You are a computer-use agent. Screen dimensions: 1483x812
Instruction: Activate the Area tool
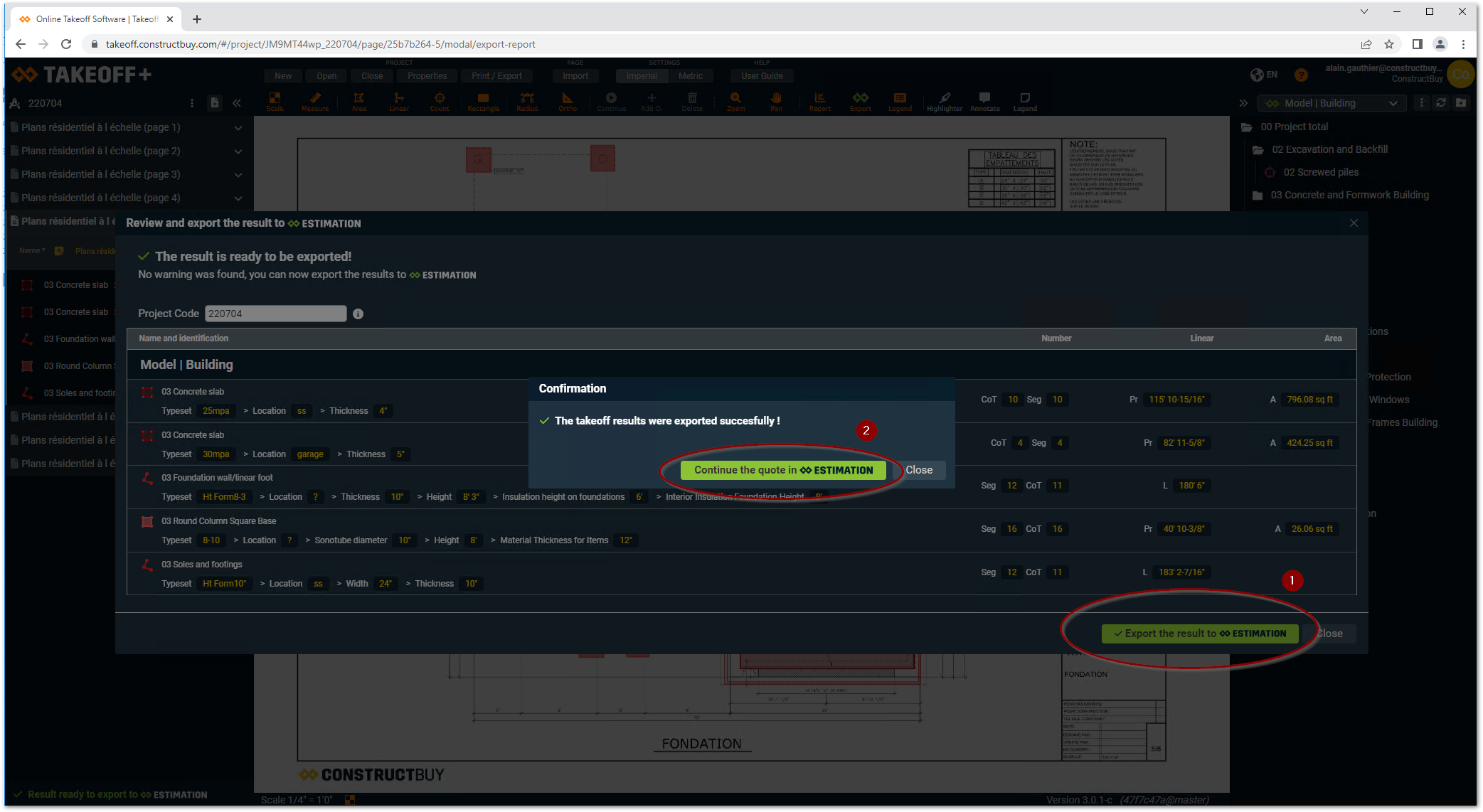pos(358,102)
